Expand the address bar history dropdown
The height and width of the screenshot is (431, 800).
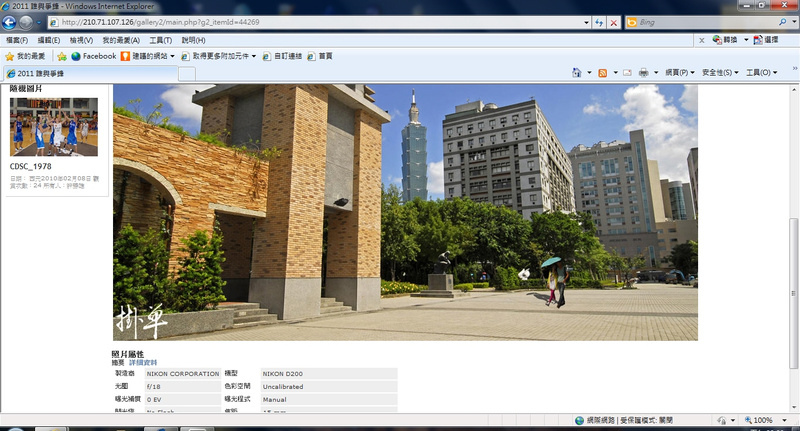[x=586, y=22]
